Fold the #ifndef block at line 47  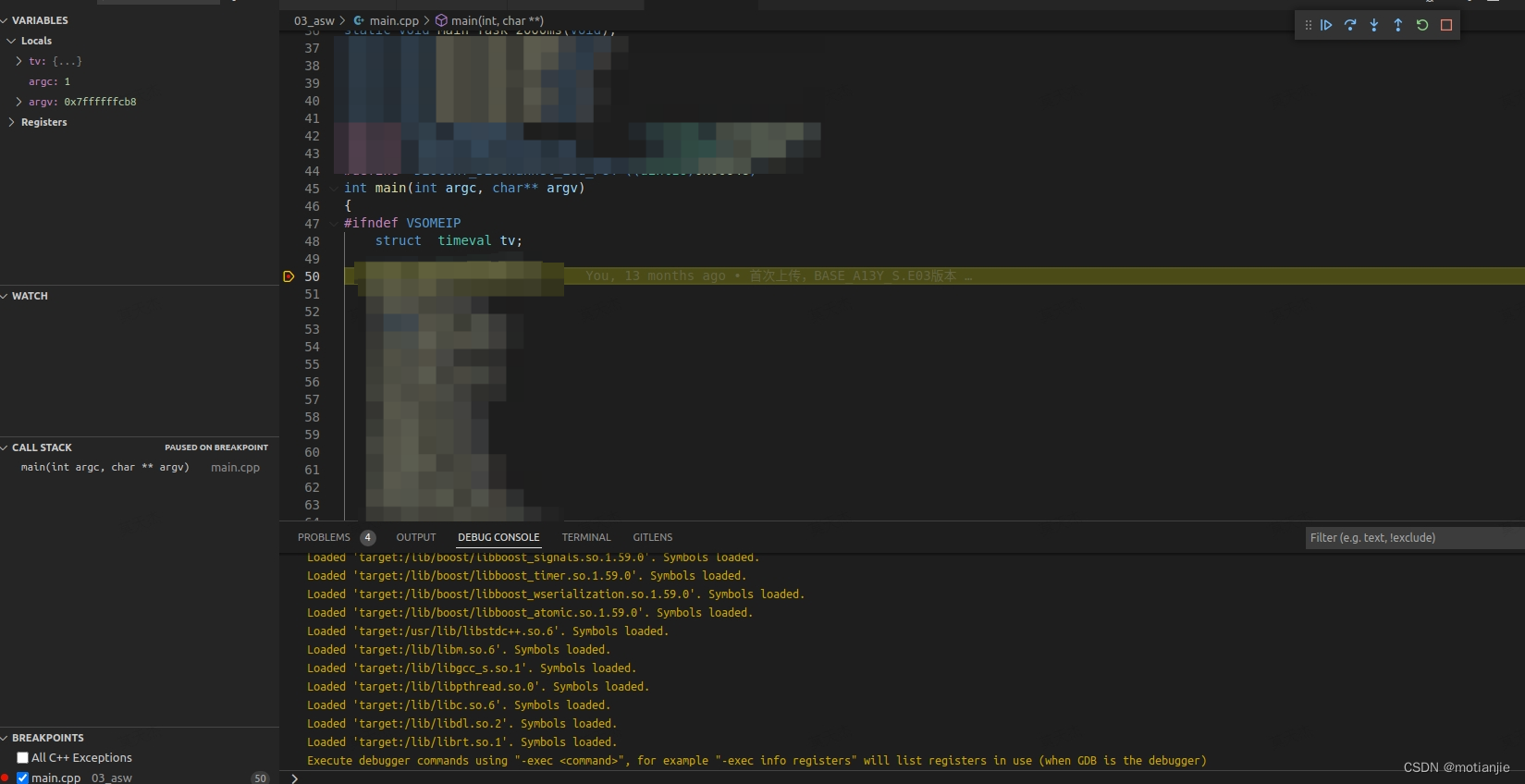click(334, 224)
